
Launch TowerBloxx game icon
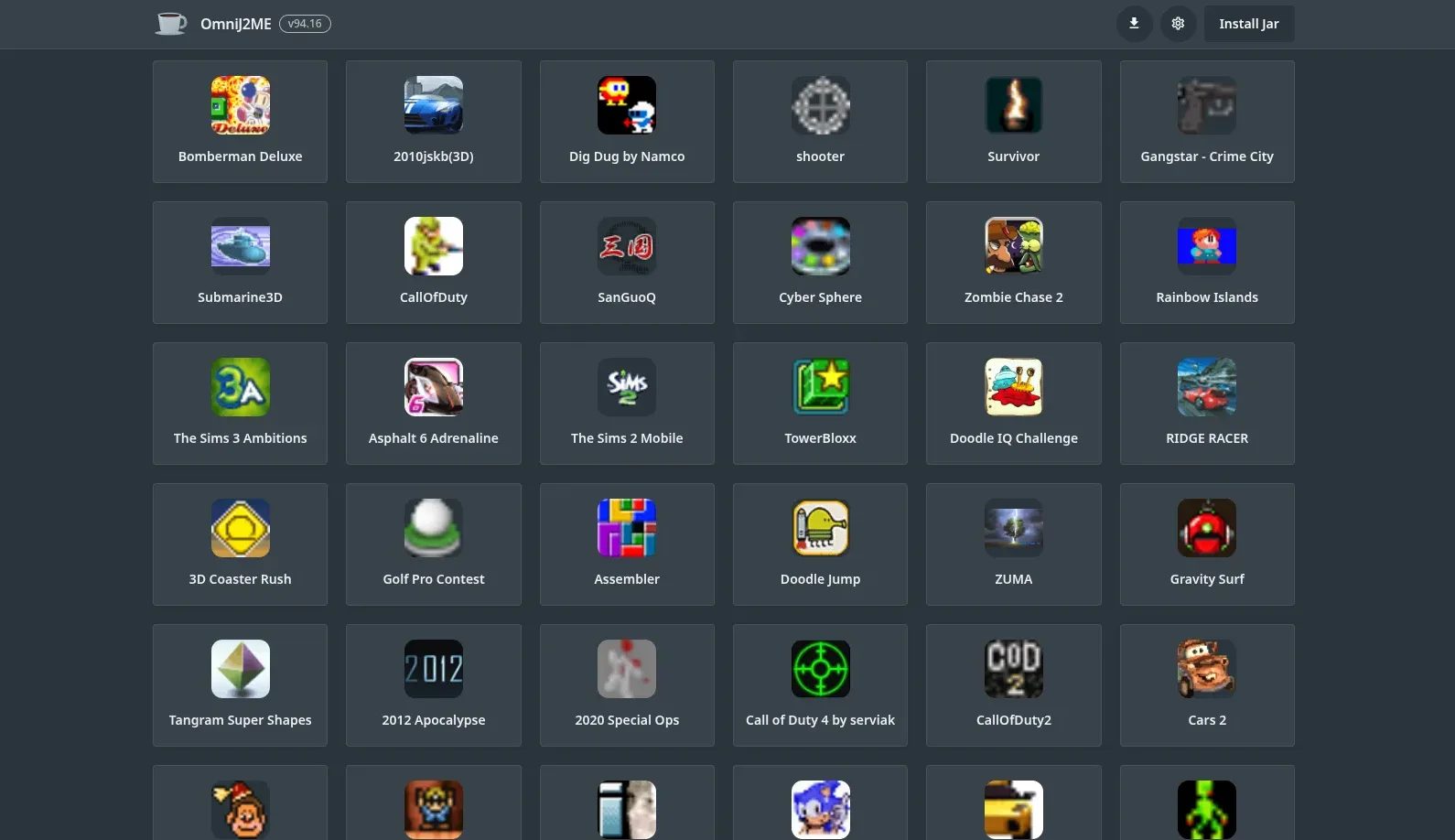pos(821,387)
